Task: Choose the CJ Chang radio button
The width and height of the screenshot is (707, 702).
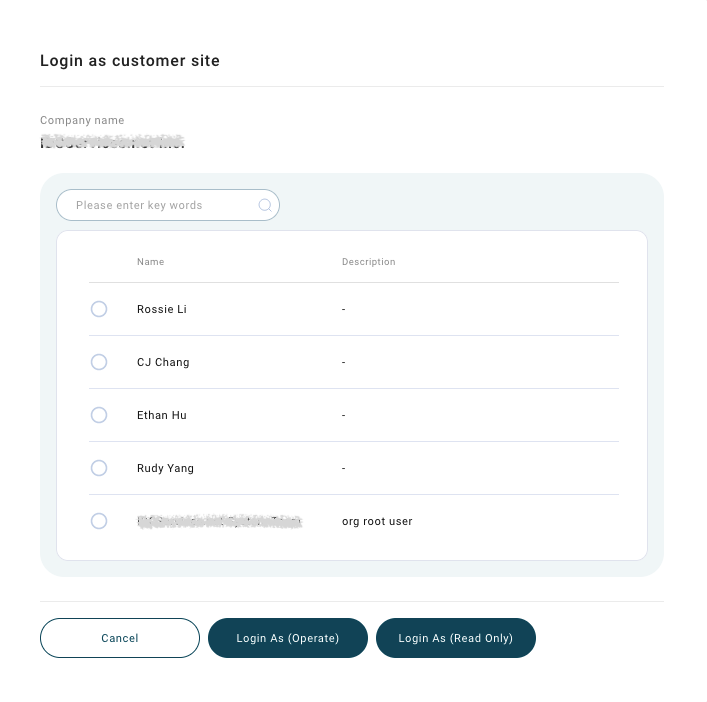Action: point(99,362)
